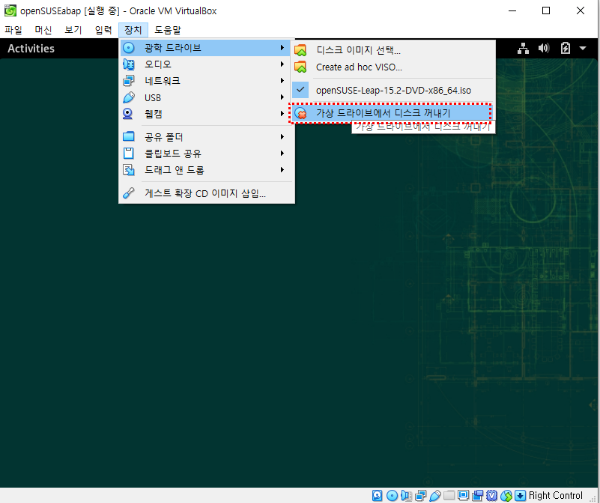Open the 보기 menu
This screenshot has height=503, width=600.
(73, 30)
